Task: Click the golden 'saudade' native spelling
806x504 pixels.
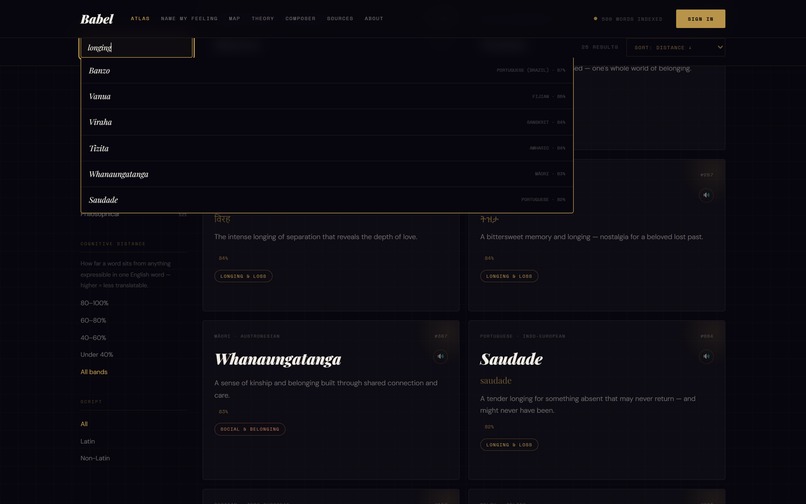Action: (496, 381)
